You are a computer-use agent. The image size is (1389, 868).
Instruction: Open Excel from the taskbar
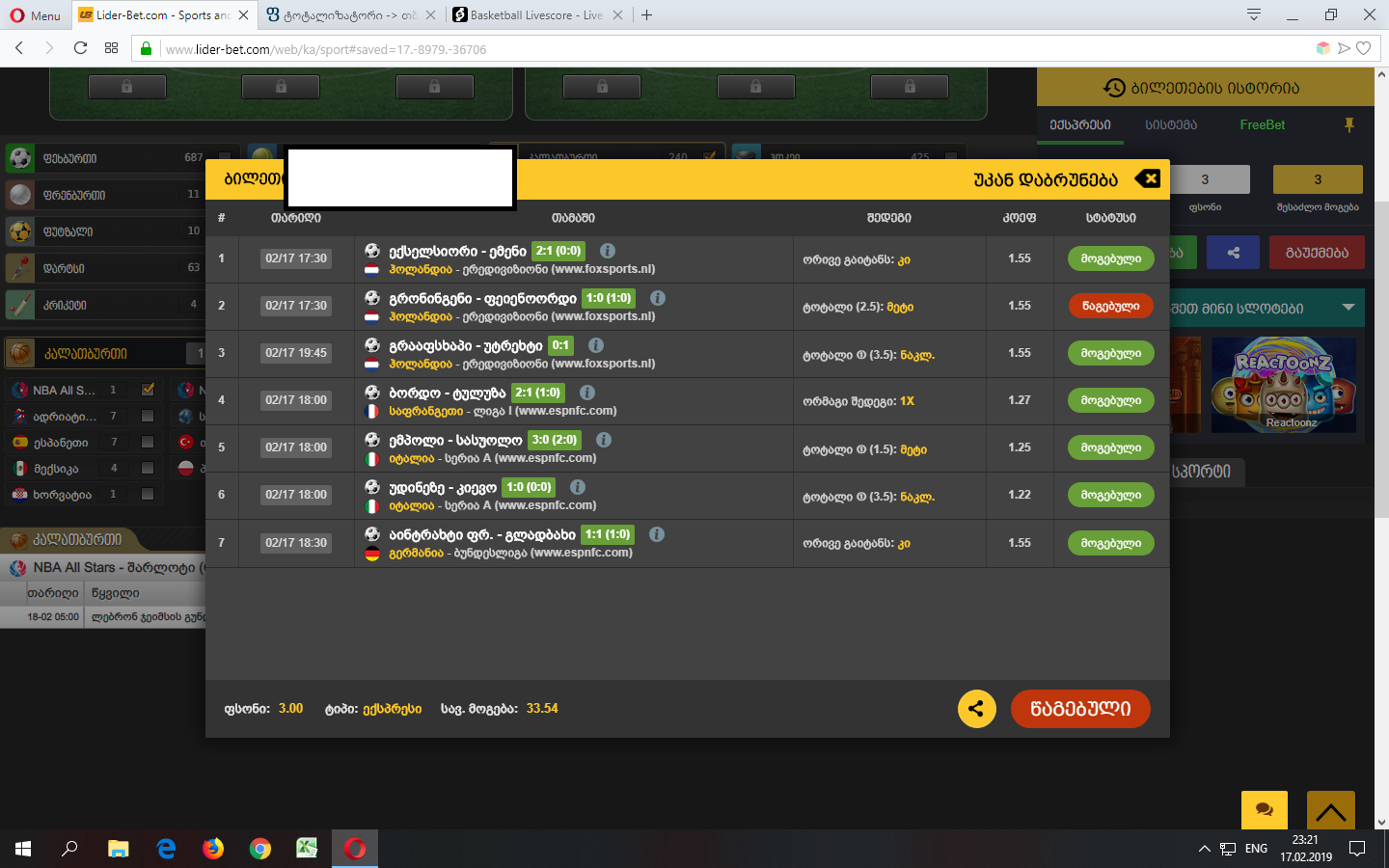[x=307, y=849]
